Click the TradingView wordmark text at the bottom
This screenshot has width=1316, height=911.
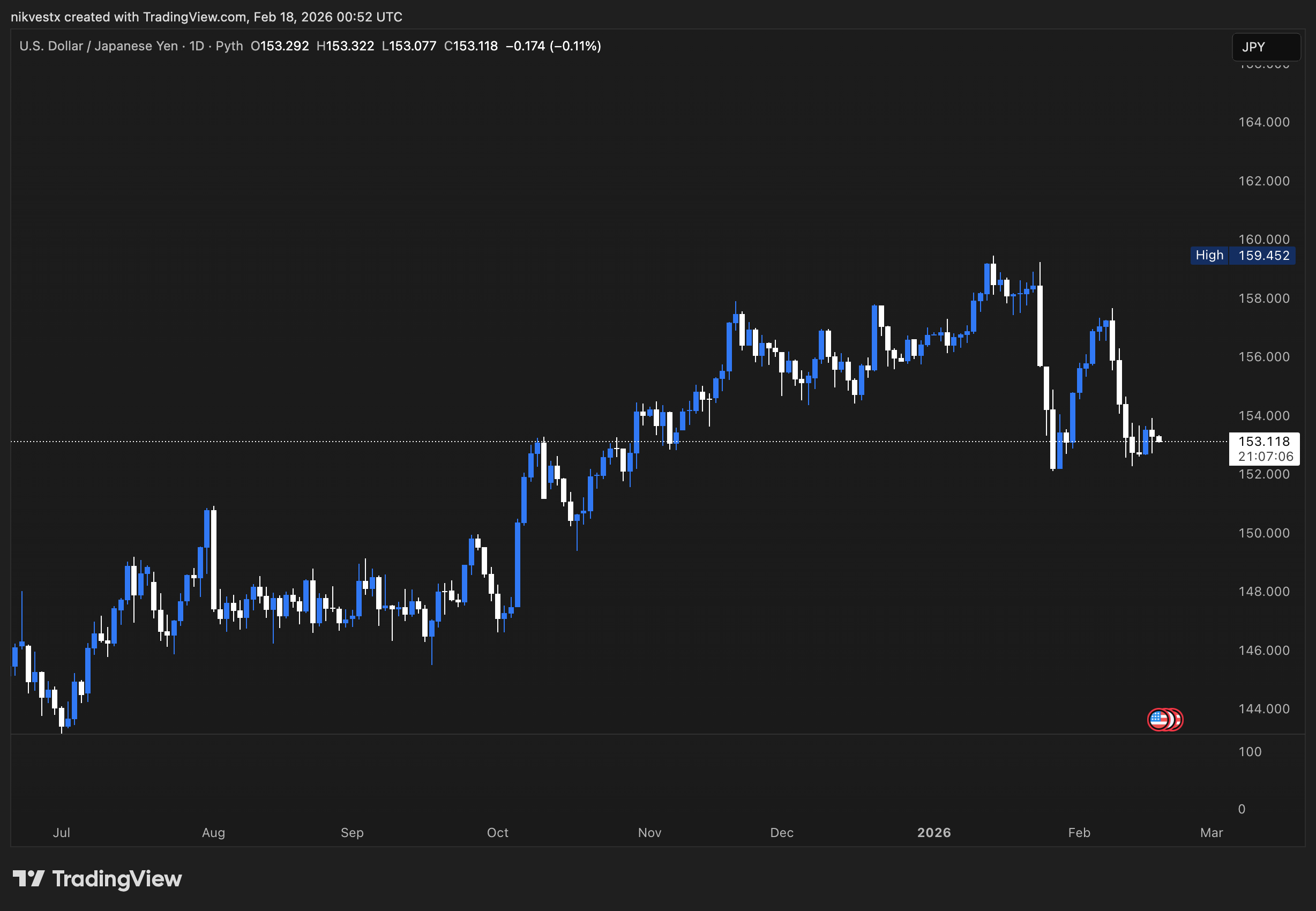[117, 878]
